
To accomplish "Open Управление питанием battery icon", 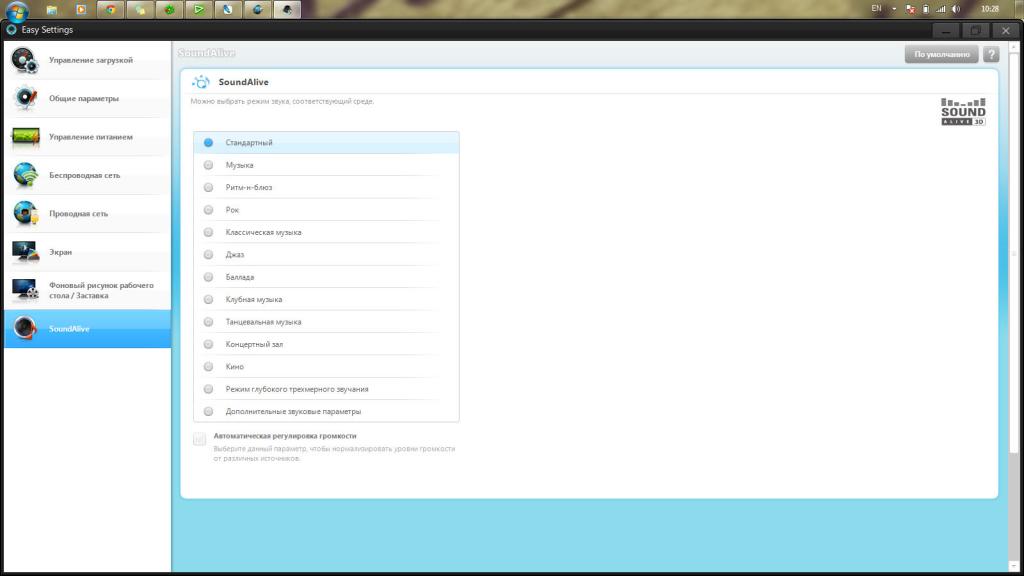I will click(25, 136).
